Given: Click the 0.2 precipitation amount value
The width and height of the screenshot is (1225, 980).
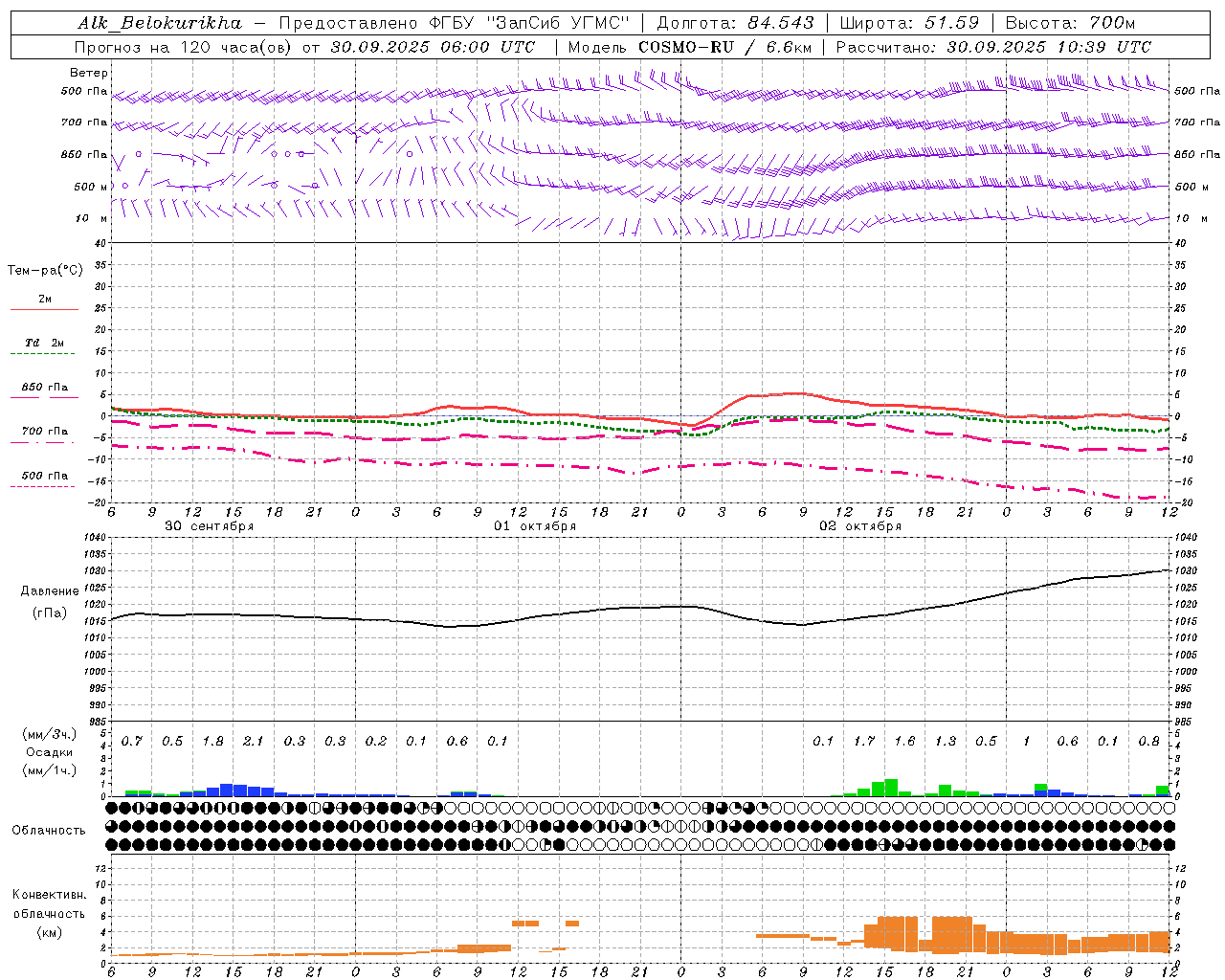Looking at the screenshot, I should pos(376,741).
